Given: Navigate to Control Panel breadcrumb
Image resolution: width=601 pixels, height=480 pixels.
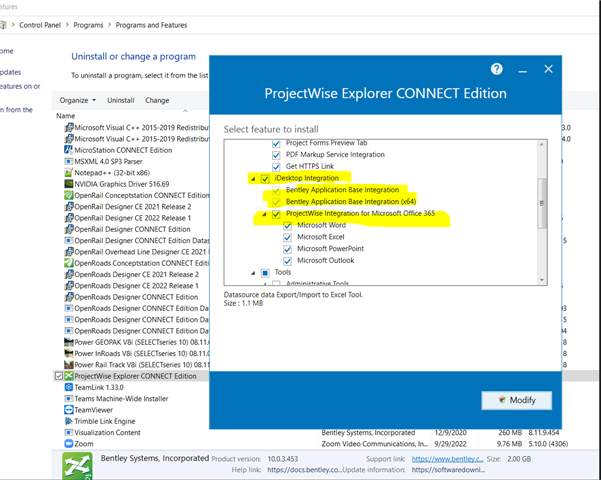Looking at the screenshot, I should (40, 25).
